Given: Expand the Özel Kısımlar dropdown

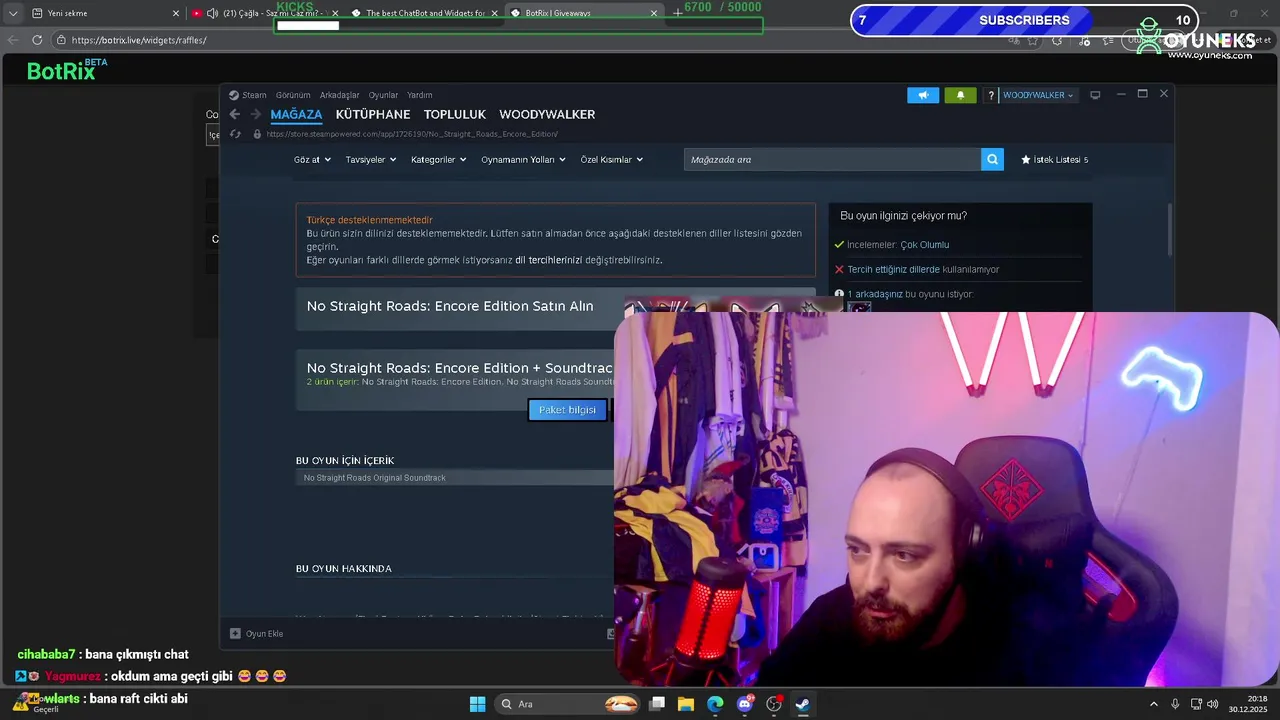Looking at the screenshot, I should [612, 159].
